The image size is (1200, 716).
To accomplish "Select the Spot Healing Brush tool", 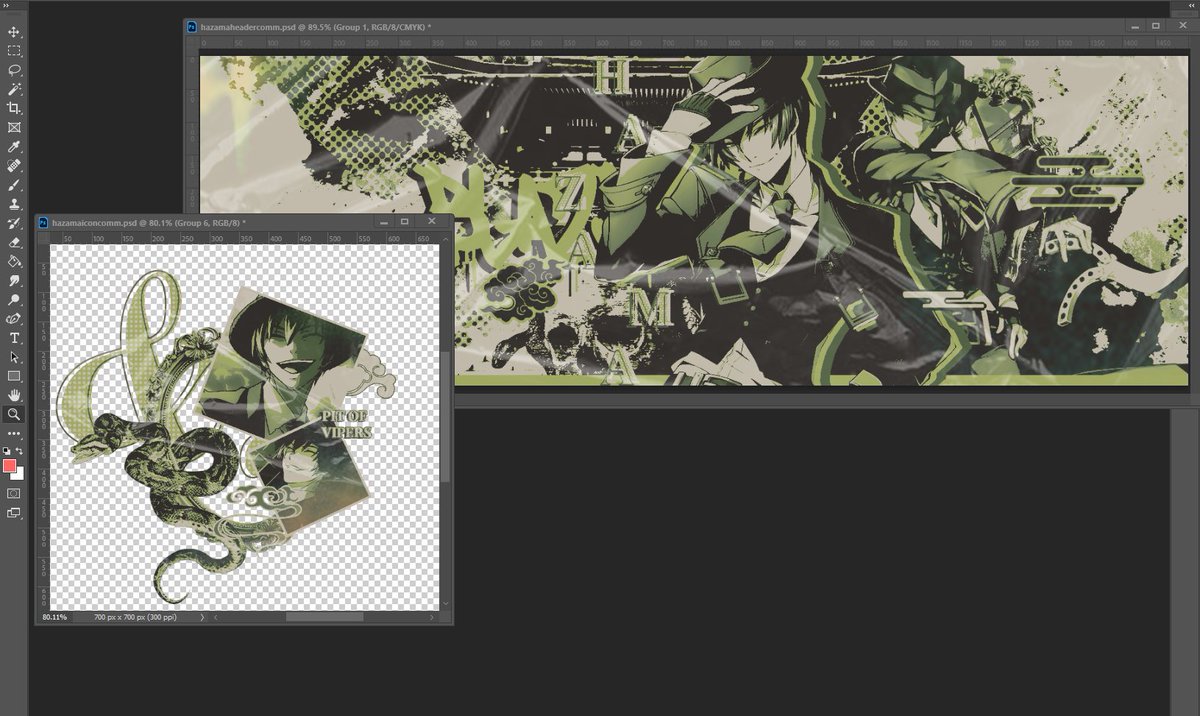I will [x=14, y=166].
